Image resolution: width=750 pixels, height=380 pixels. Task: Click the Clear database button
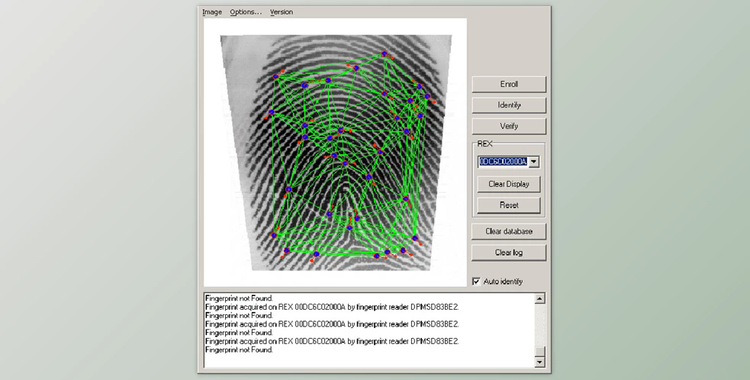click(509, 231)
